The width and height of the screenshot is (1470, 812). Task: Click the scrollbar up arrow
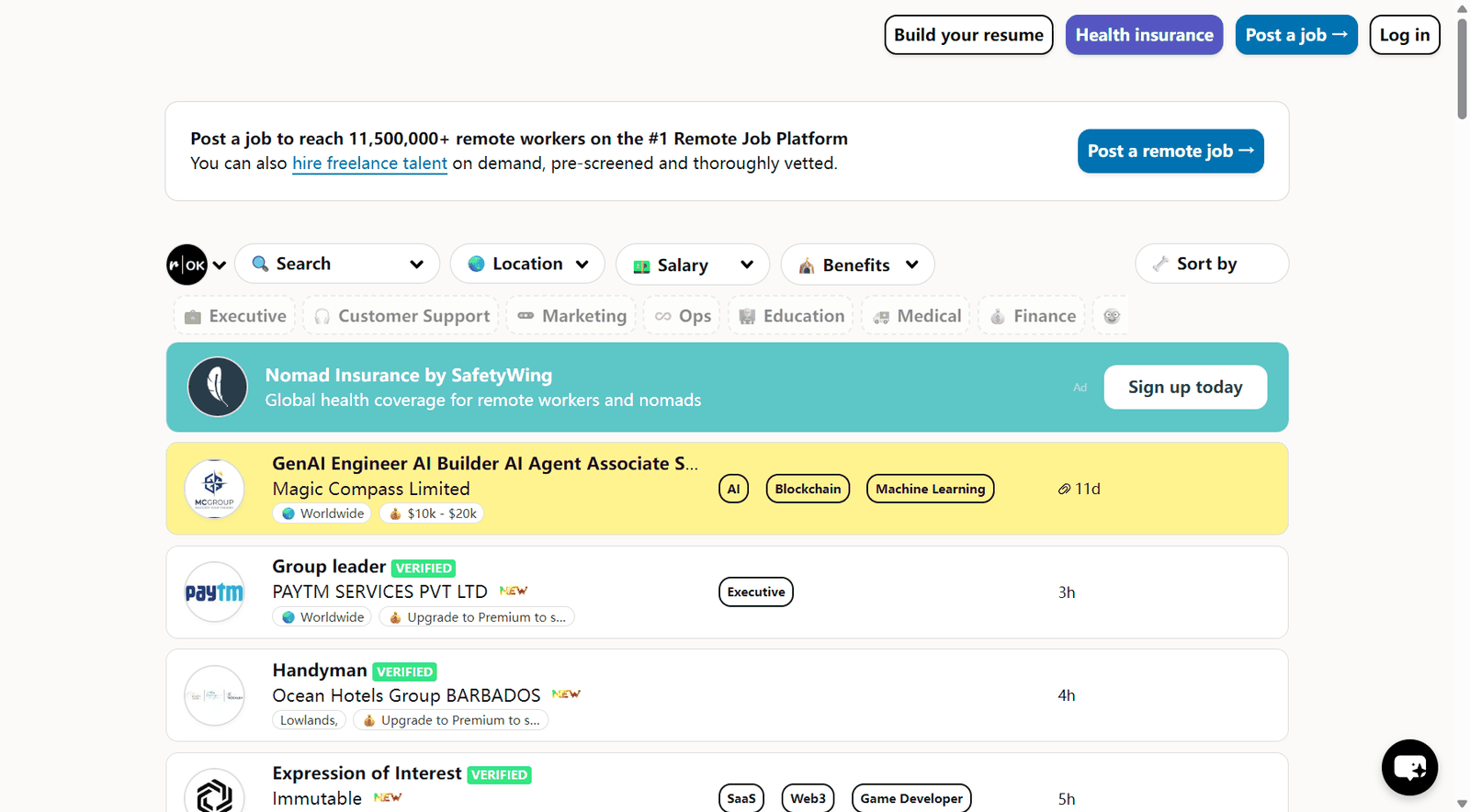tap(1462, 8)
